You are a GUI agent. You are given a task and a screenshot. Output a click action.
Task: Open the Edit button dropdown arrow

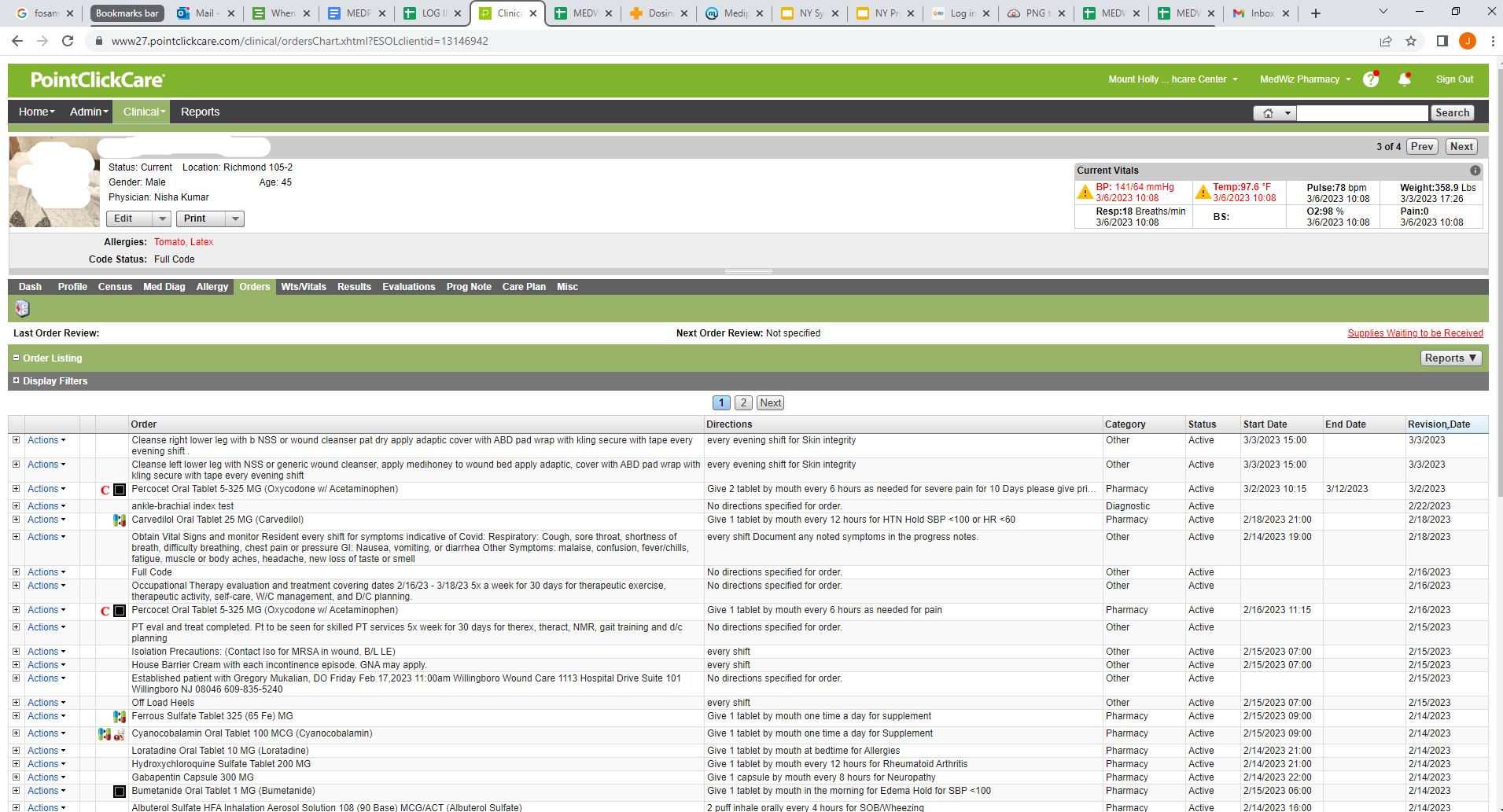pos(162,219)
